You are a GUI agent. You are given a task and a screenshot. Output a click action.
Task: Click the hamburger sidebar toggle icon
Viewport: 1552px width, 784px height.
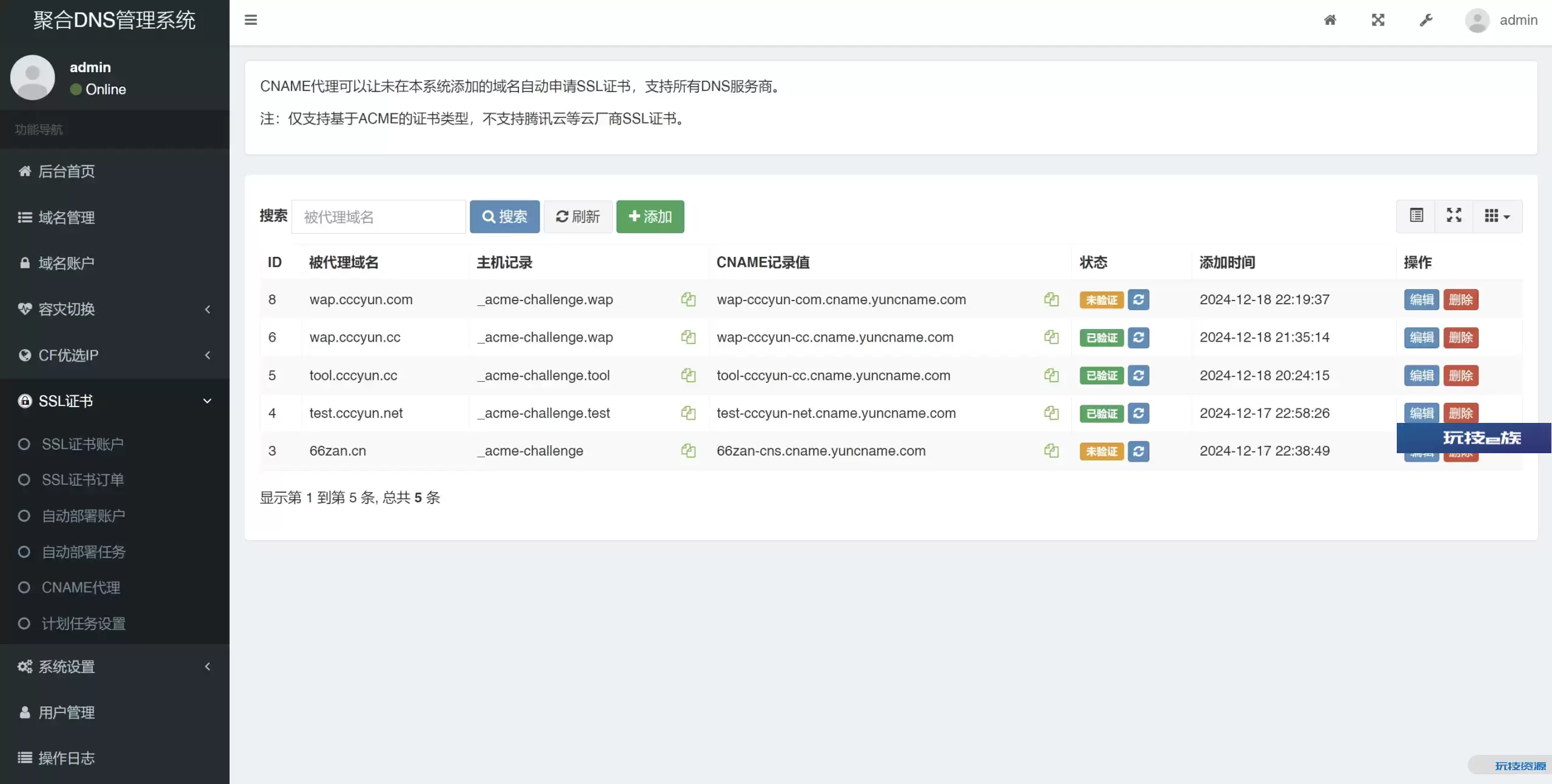click(x=250, y=20)
